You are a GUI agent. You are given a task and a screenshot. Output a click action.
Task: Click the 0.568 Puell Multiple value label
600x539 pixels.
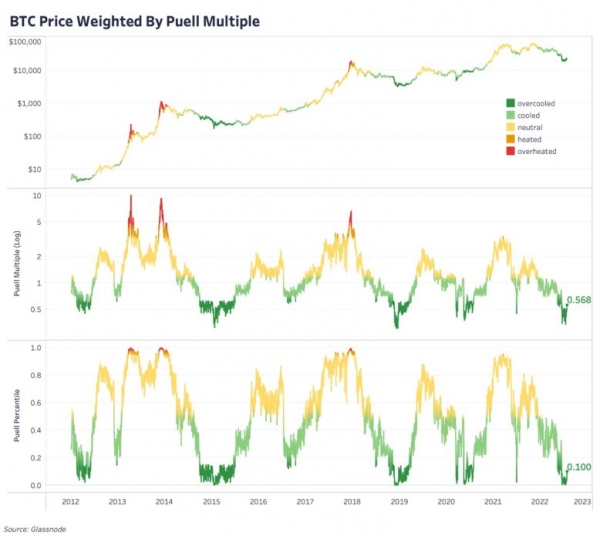(578, 300)
